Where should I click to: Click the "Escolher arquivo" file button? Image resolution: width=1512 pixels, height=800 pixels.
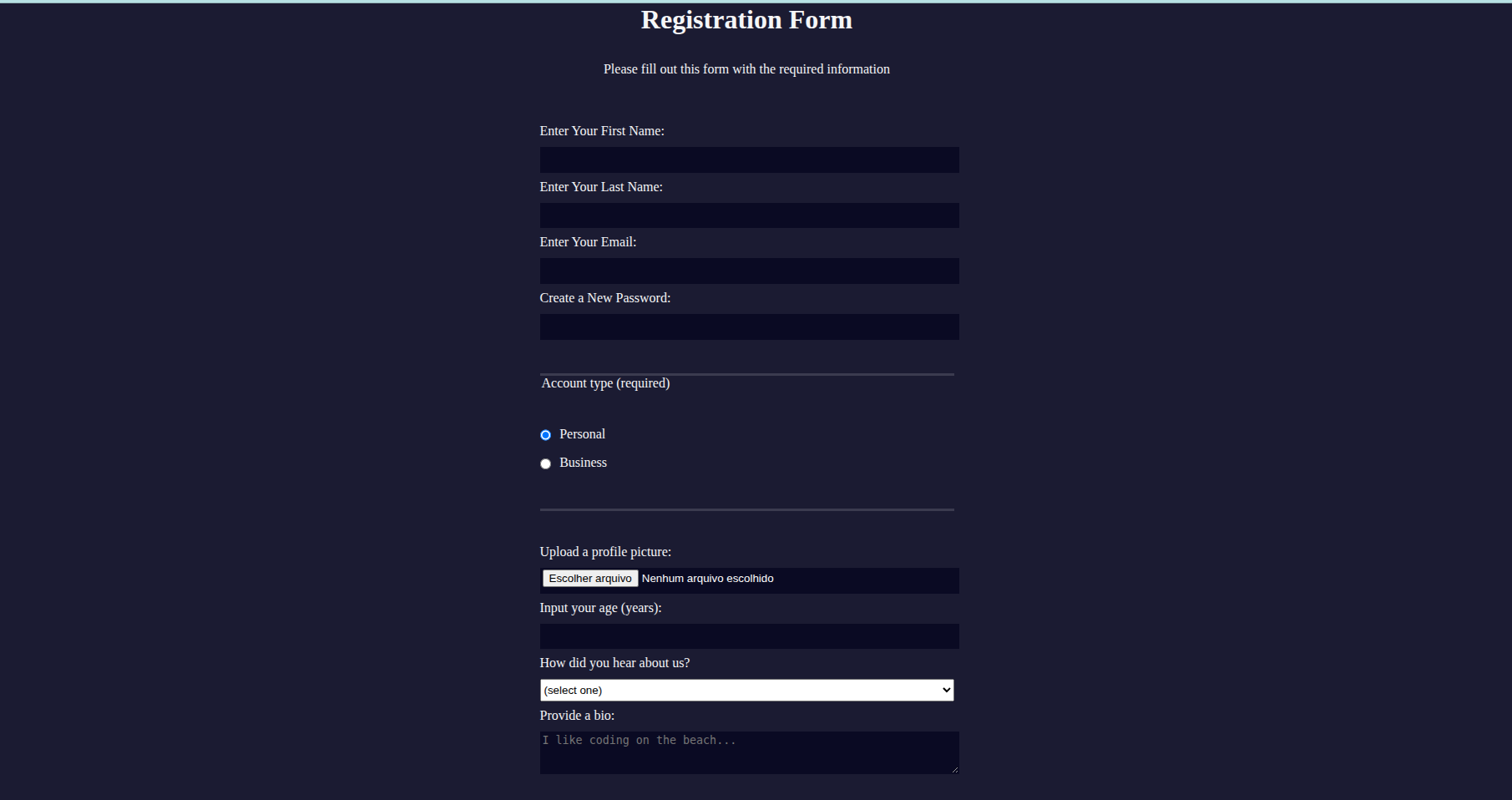(590, 579)
